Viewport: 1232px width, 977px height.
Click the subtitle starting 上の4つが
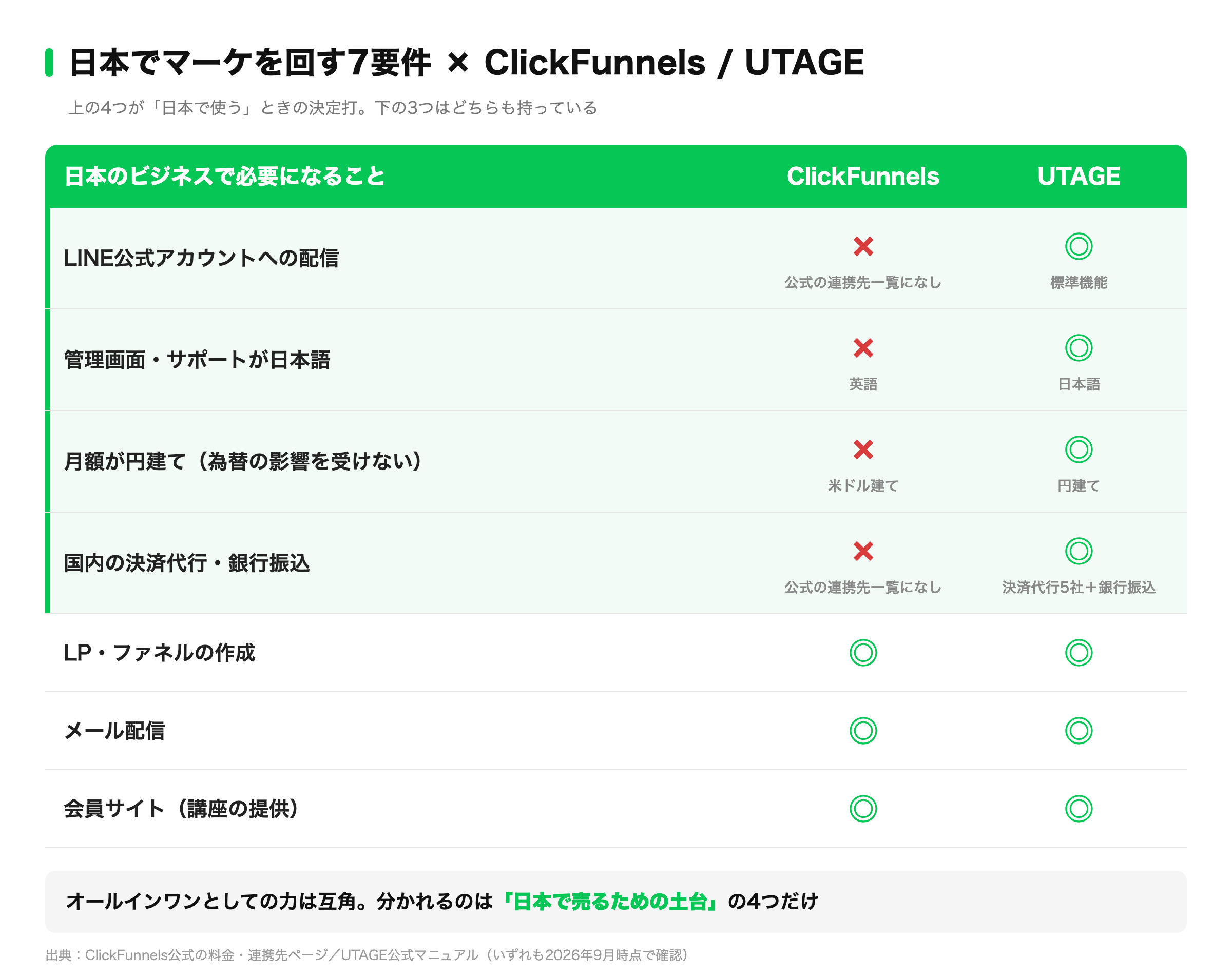coord(333,107)
